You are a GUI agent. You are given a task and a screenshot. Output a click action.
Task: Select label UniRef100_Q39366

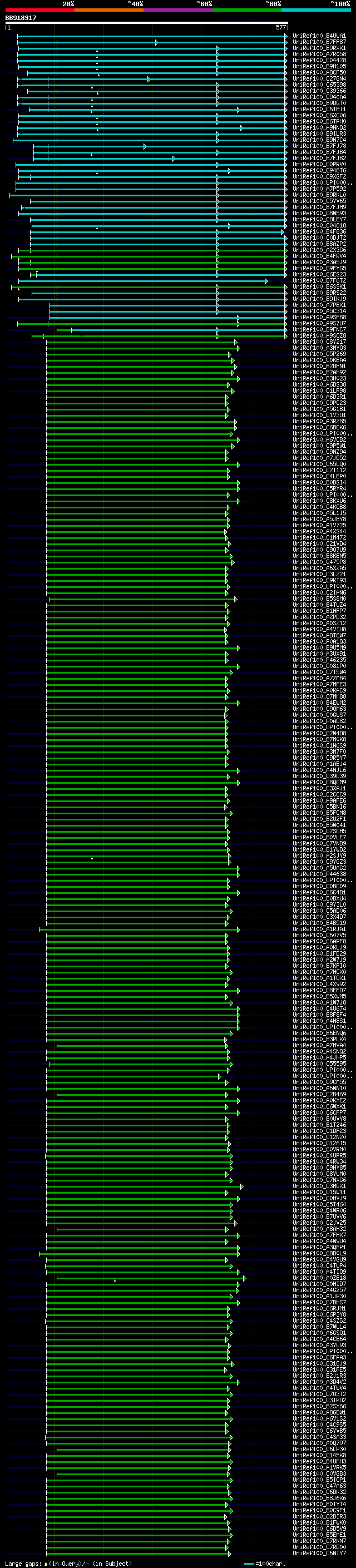coord(319,91)
